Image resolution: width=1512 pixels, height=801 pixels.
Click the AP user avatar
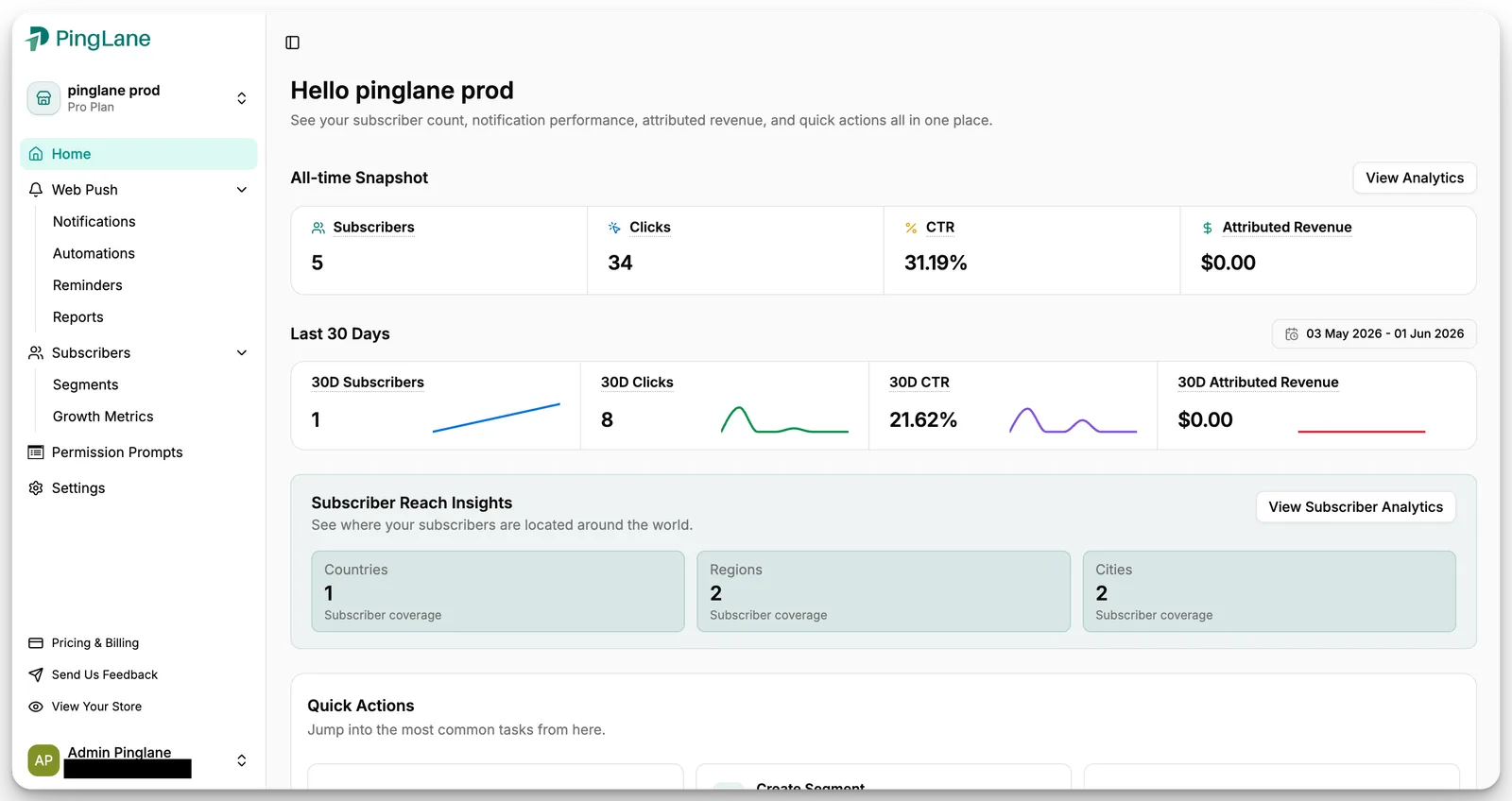point(43,760)
